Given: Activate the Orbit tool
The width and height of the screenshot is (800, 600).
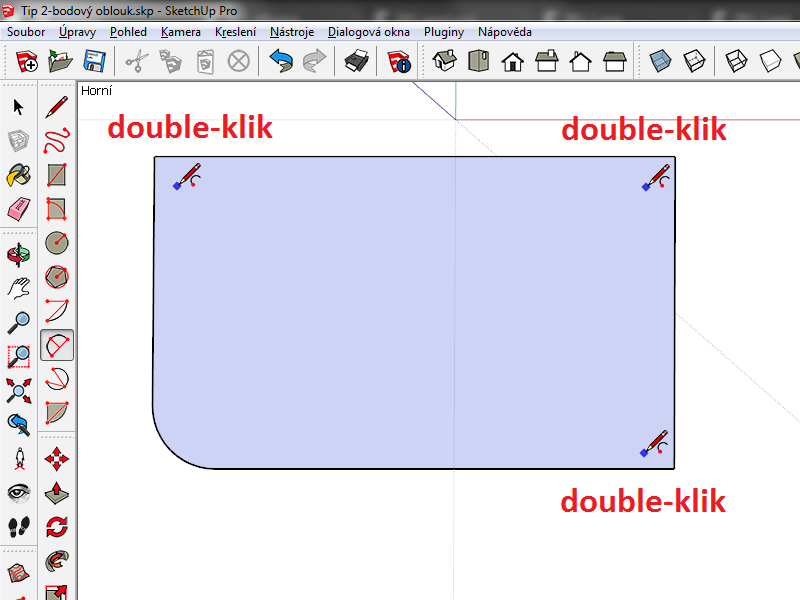Looking at the screenshot, I should 19,255.
